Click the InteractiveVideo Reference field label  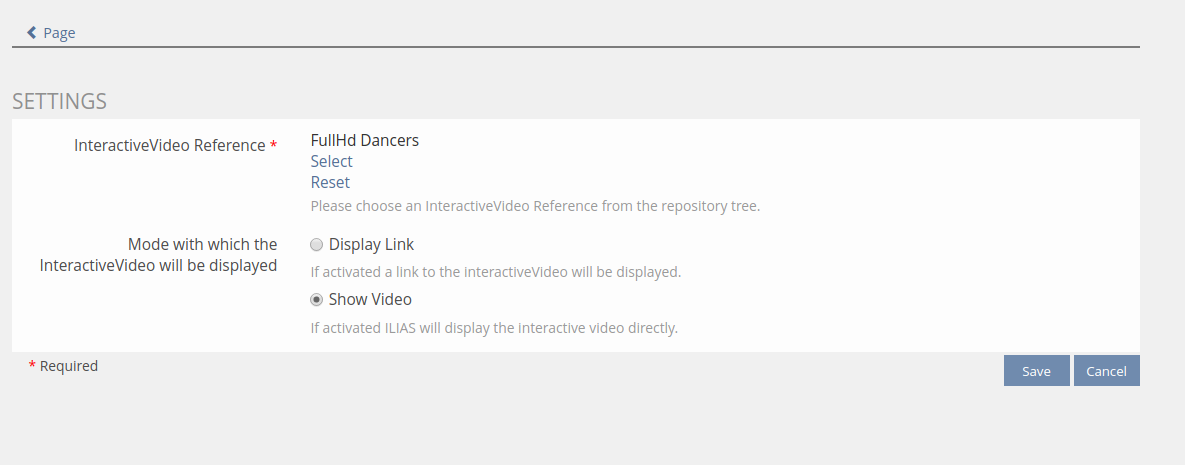click(x=169, y=146)
